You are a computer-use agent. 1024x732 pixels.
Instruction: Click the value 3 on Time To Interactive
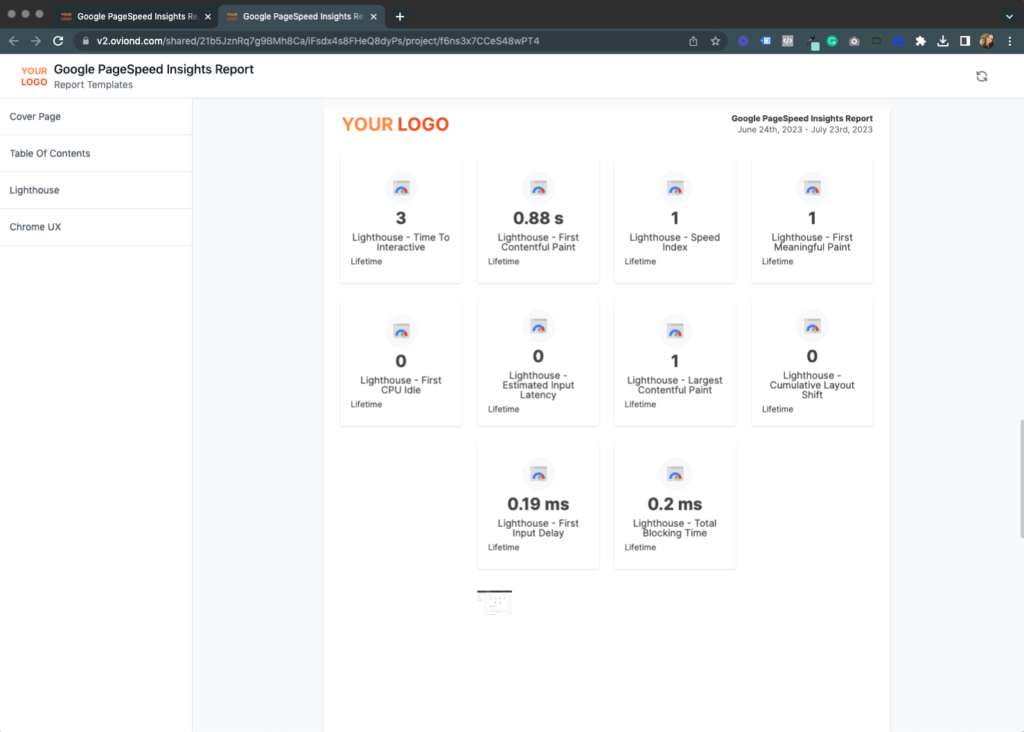[x=401, y=218]
